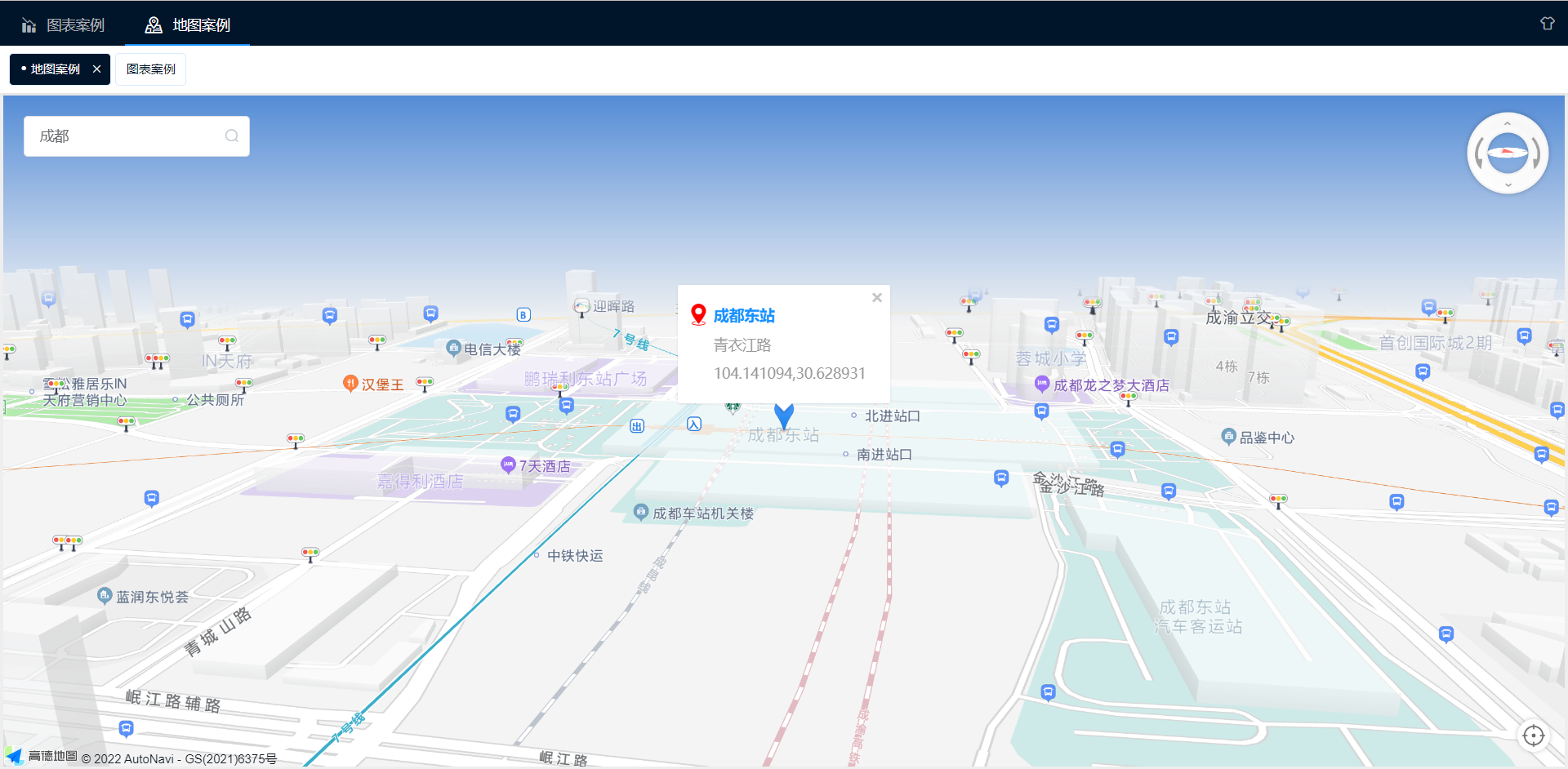
Task: Click the 成都东站汽车客运站 label
Action: 1197,617
